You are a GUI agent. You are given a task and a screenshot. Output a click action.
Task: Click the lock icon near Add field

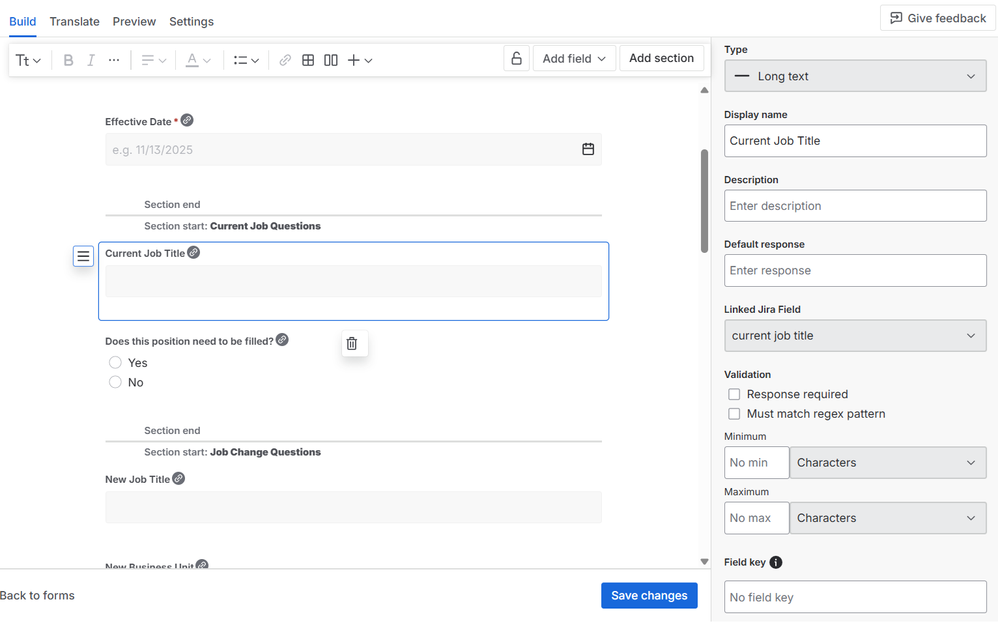(x=516, y=58)
